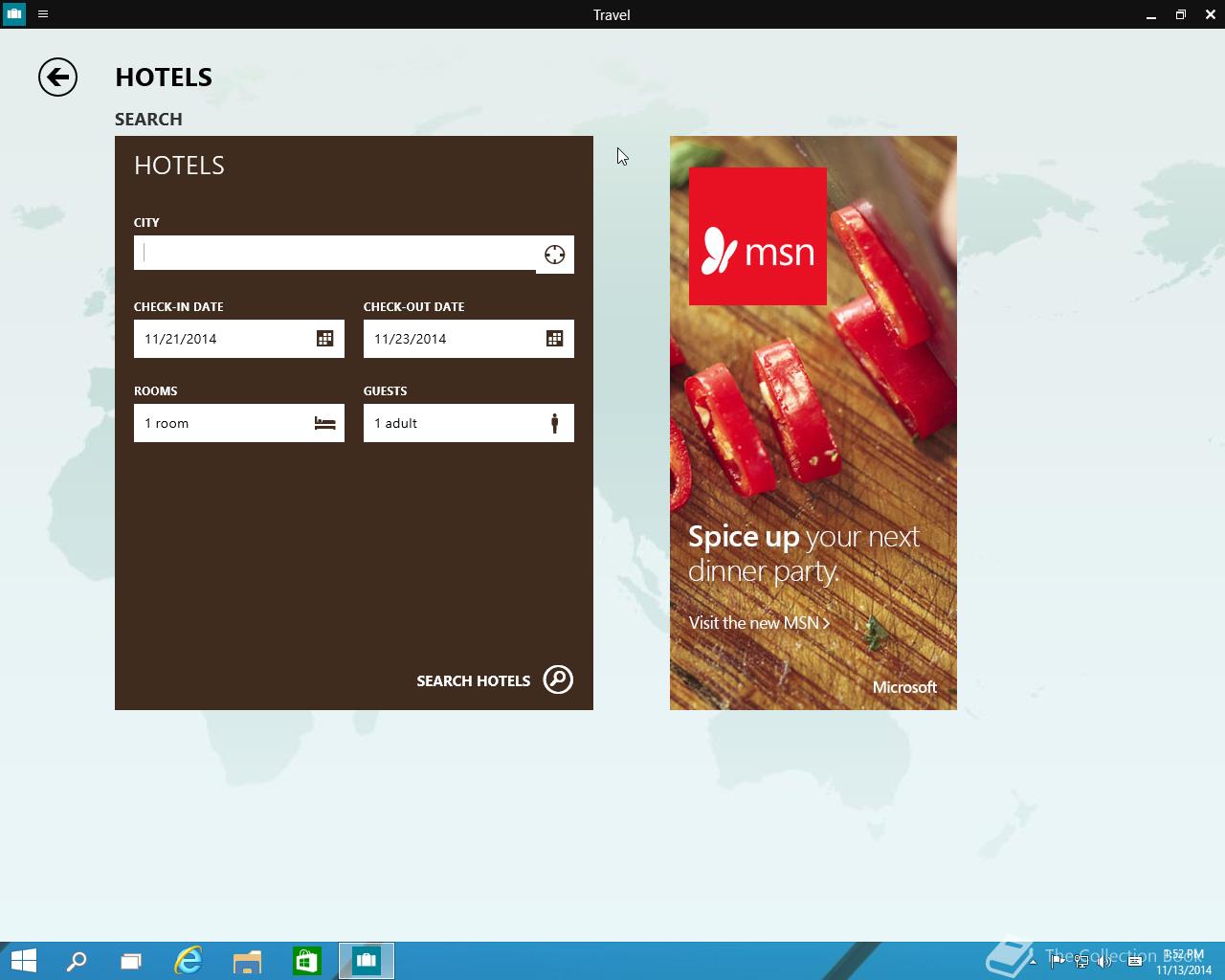Viewport: 1225px width, 980px height.
Task: Click the person icon in the Guests field
Action: 554,423
